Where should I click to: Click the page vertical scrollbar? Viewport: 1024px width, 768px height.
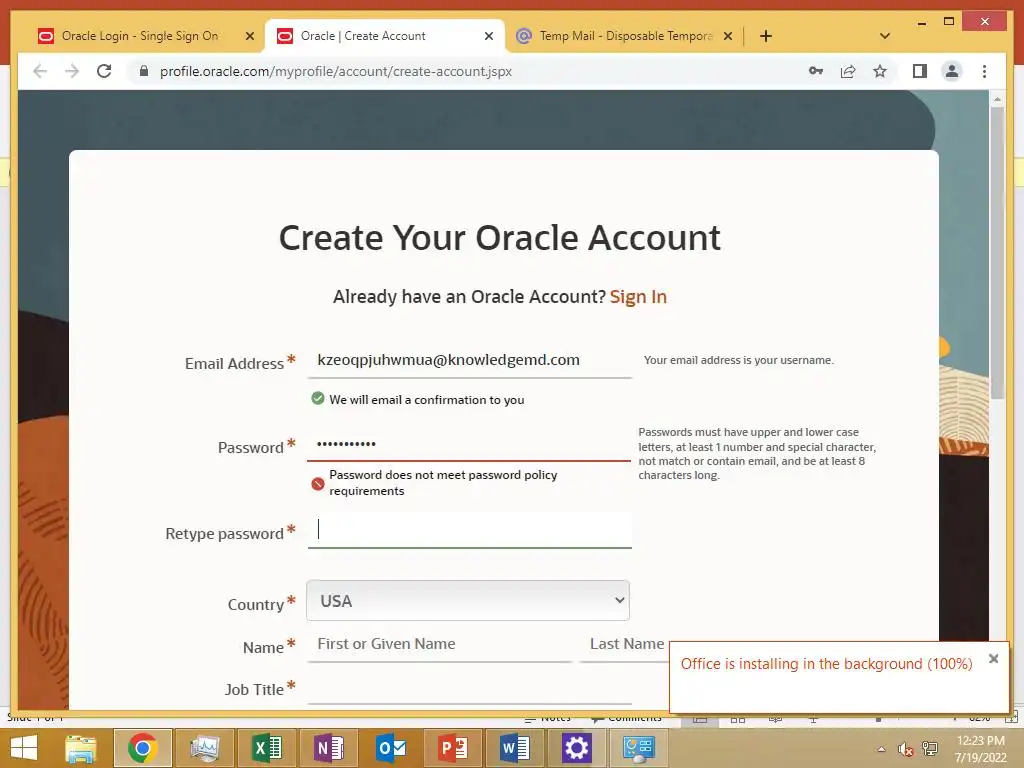[x=997, y=253]
